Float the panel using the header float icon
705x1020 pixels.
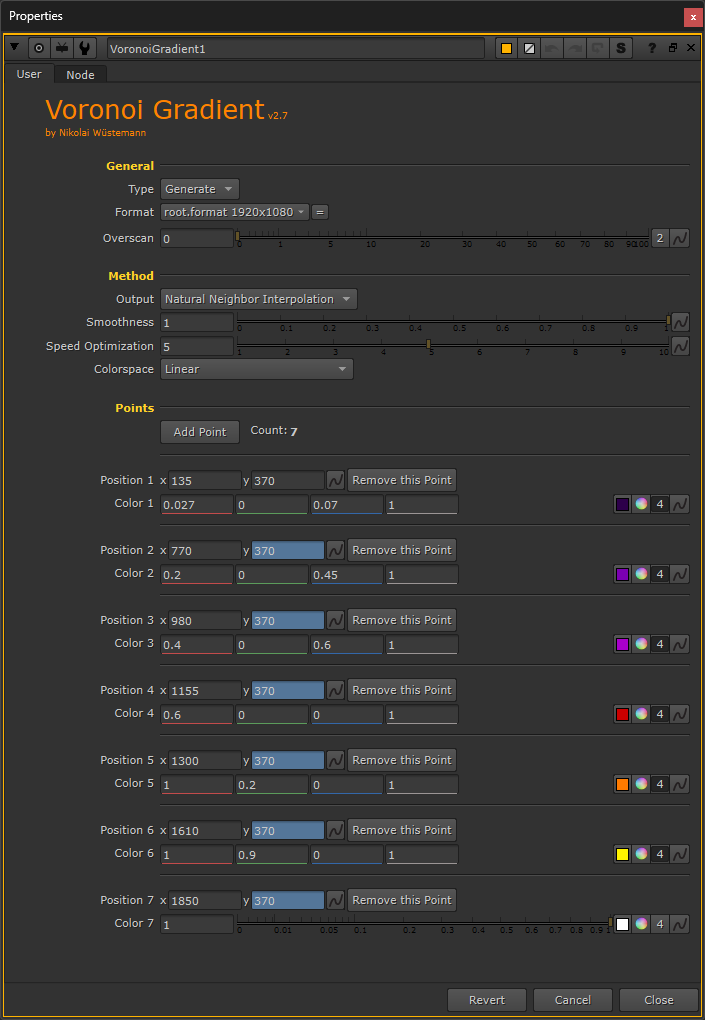[672, 48]
